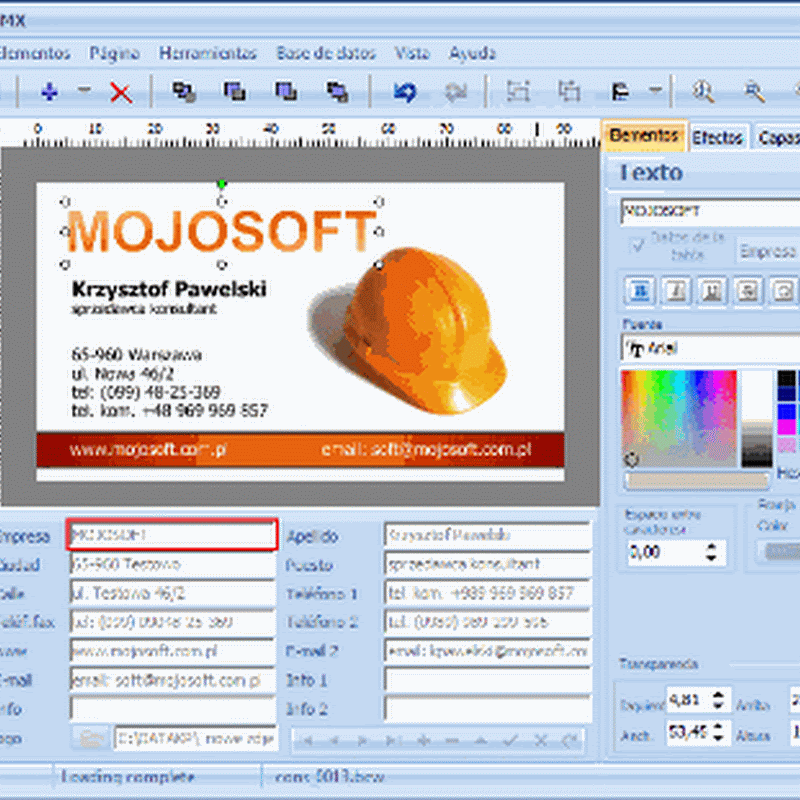Open the Base de datos menu
This screenshot has height=800, width=800.
coord(326,53)
